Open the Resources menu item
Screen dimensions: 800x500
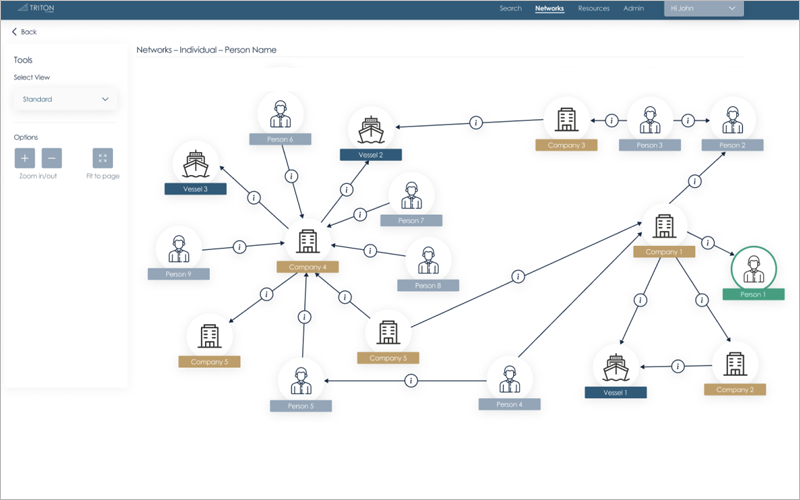(594, 8)
